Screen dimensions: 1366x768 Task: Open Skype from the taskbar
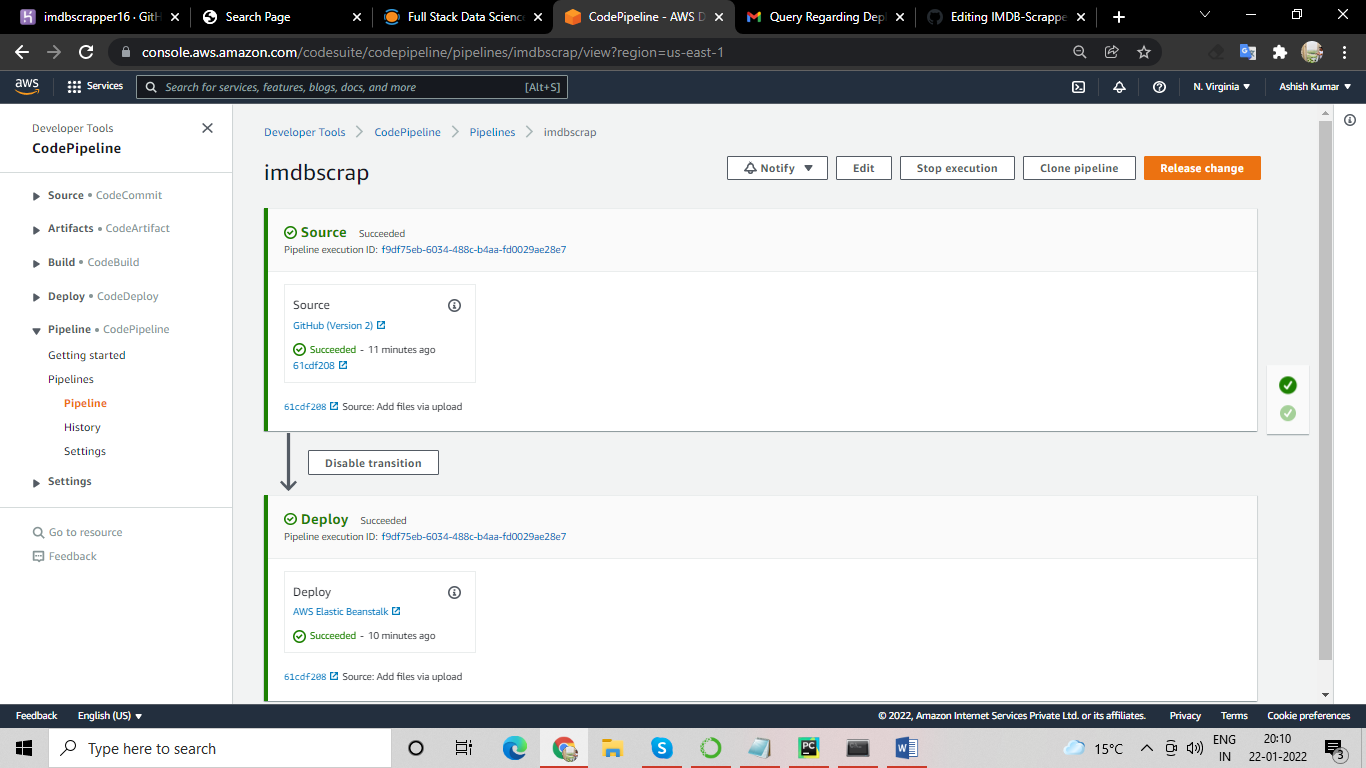click(662, 748)
